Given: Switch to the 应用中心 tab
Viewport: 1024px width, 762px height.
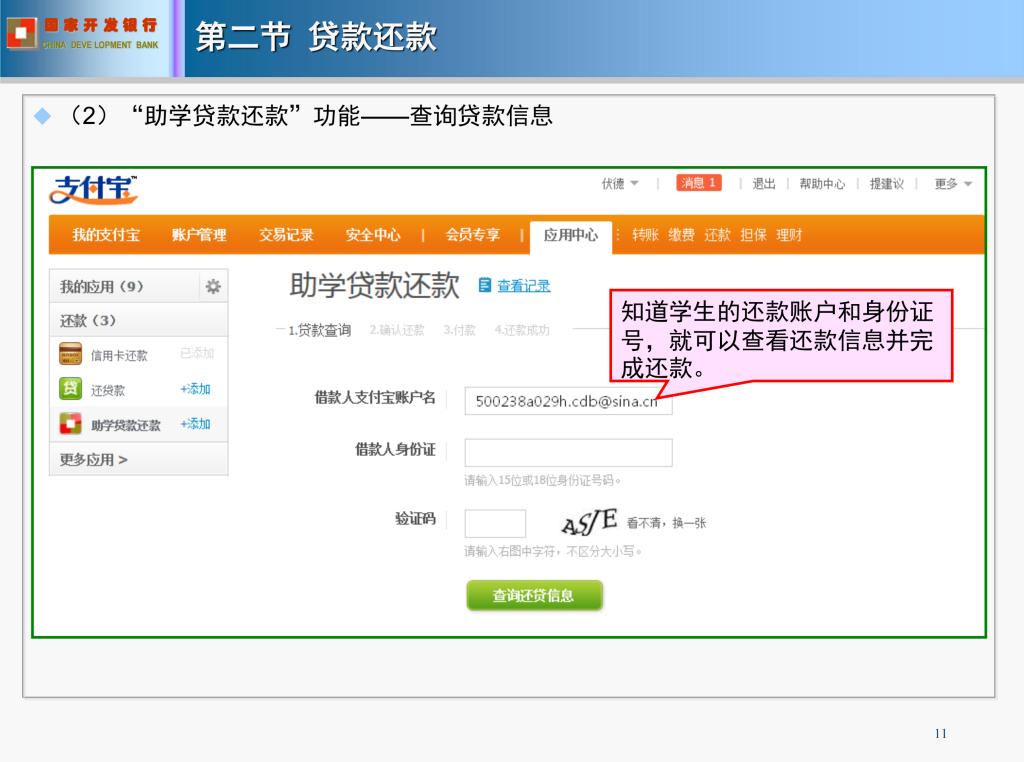Looking at the screenshot, I should pos(571,235).
